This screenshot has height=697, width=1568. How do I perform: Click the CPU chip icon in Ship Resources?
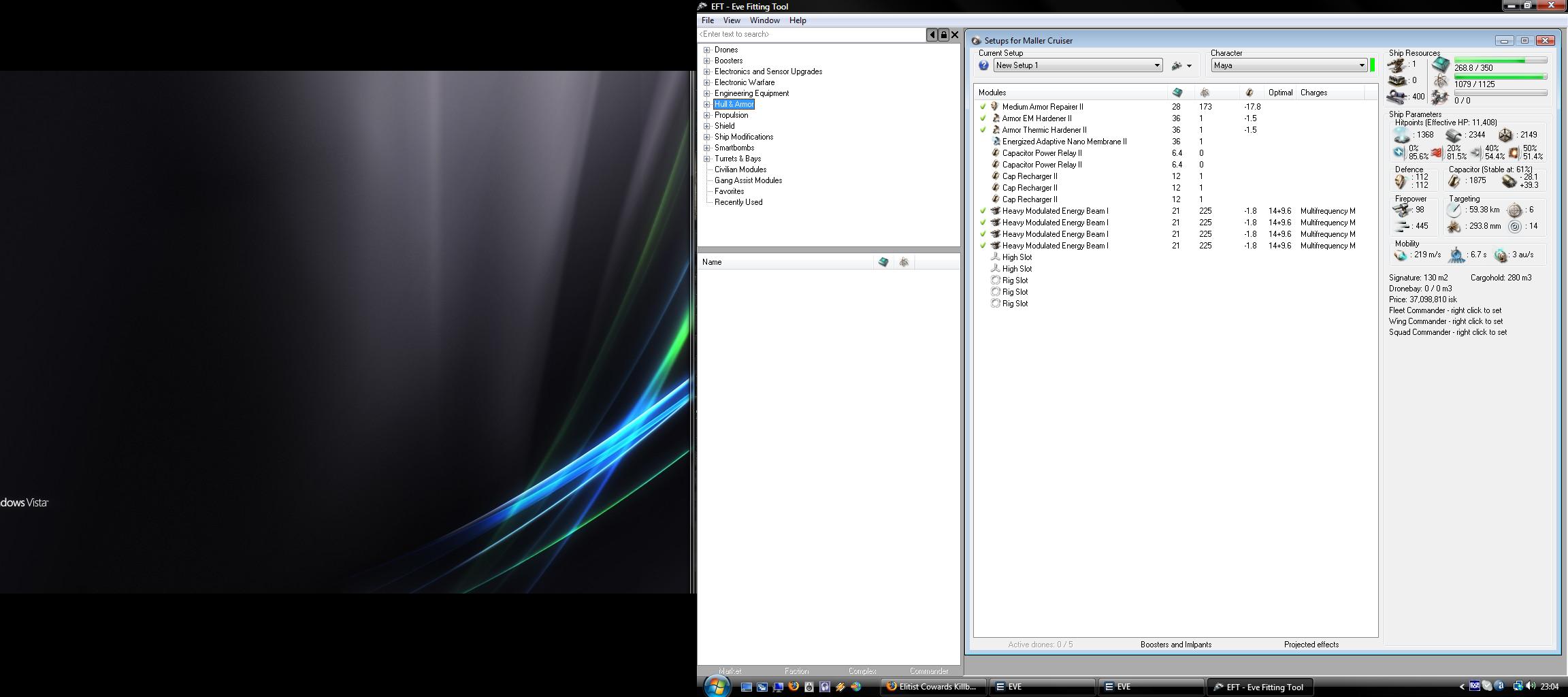(x=1440, y=65)
